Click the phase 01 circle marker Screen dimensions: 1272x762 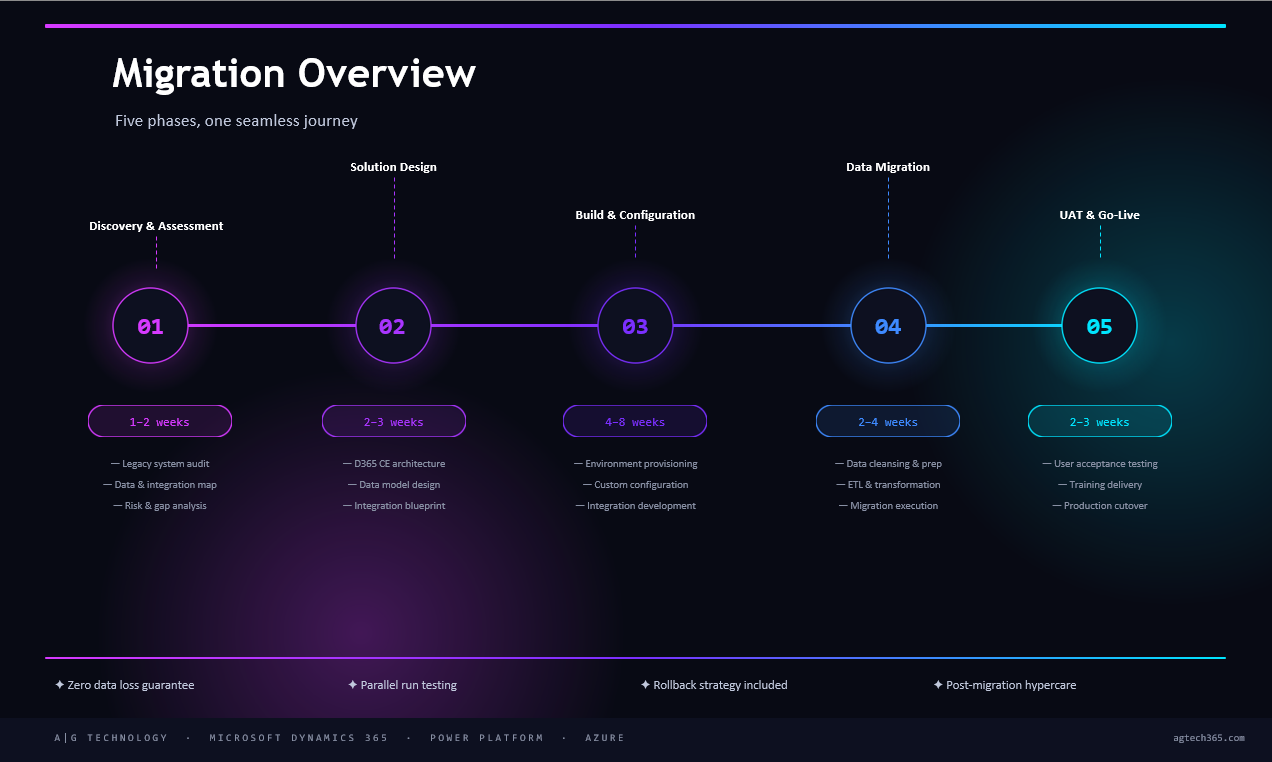point(150,326)
